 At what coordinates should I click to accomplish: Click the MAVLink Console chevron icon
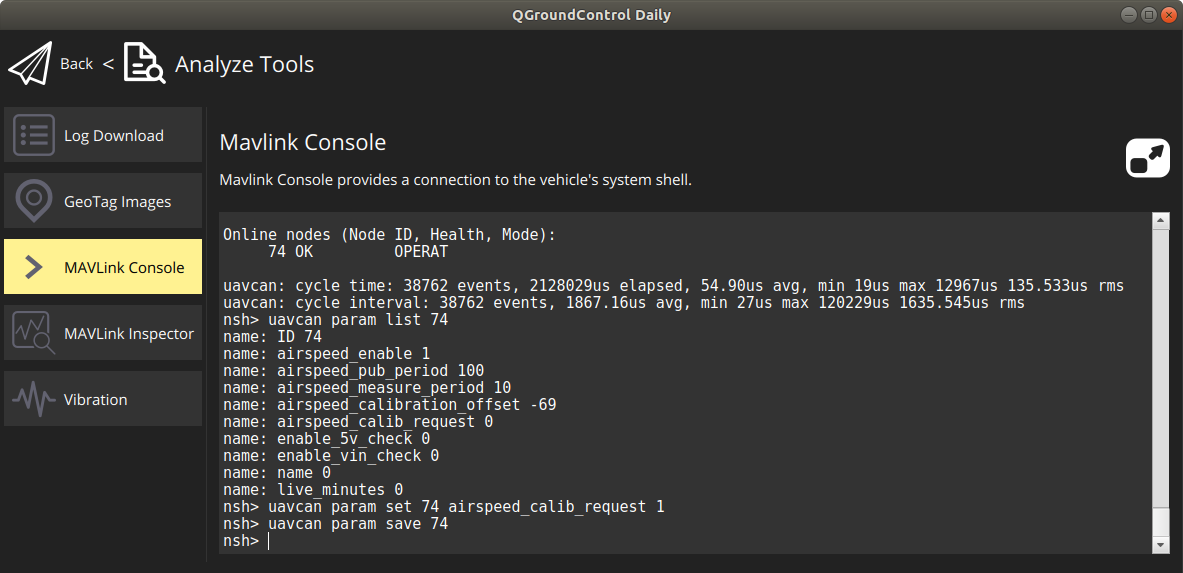[34, 266]
